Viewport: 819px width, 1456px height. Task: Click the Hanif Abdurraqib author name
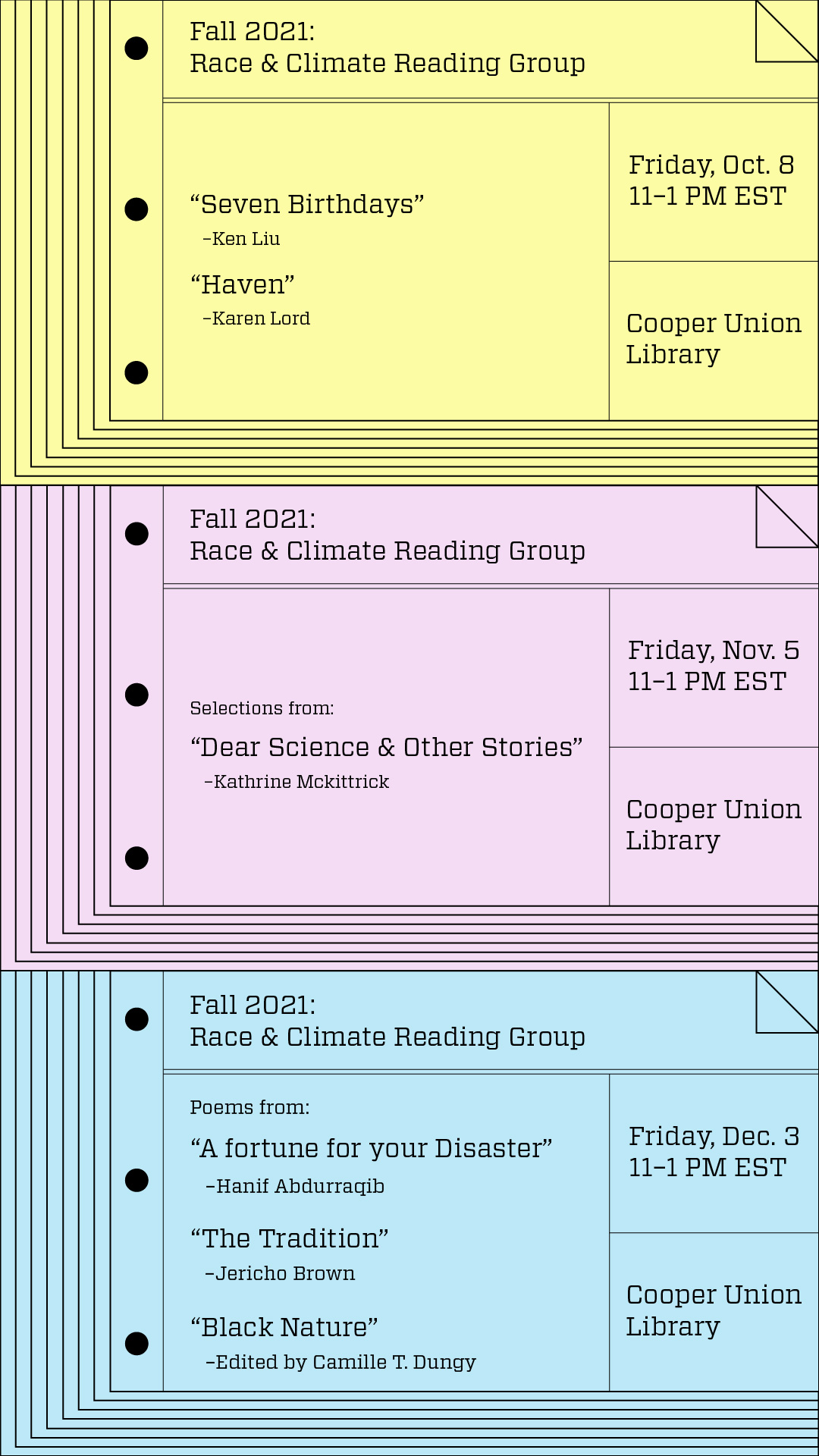pos(300,1187)
